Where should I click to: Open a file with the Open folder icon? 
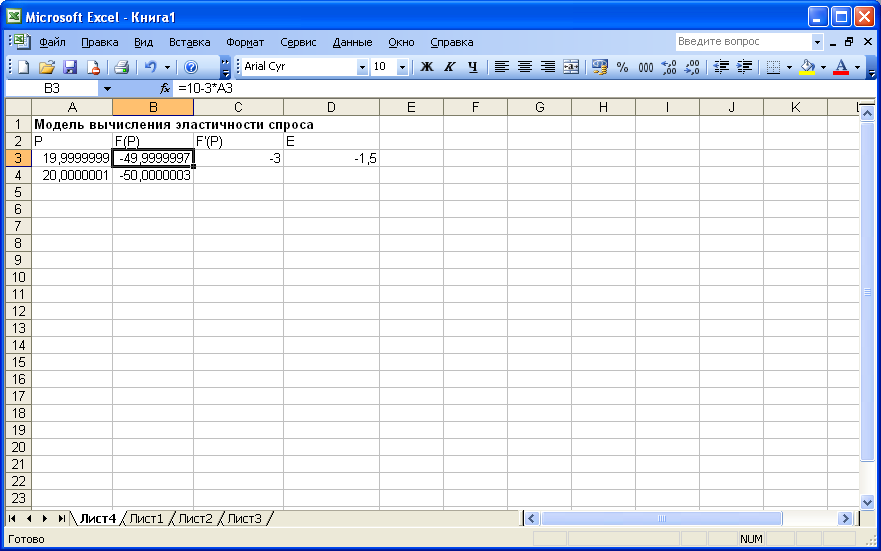47,67
